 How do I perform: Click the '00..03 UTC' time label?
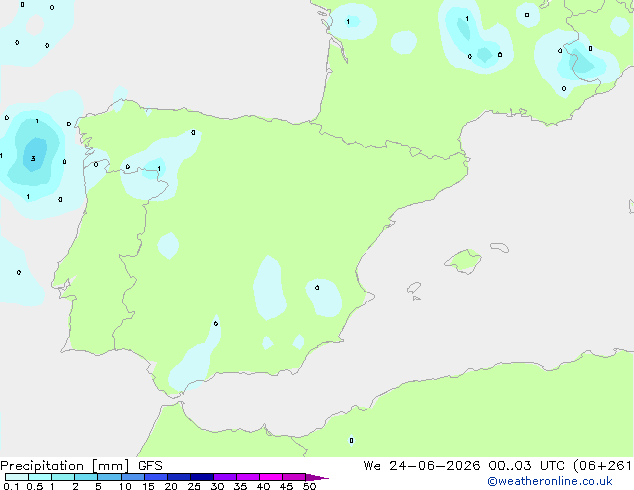[526, 466]
